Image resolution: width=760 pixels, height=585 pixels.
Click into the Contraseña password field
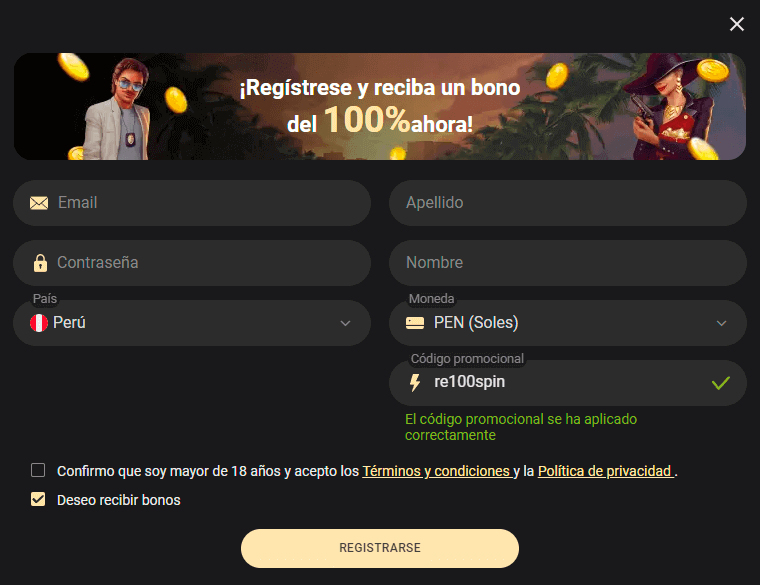192,263
